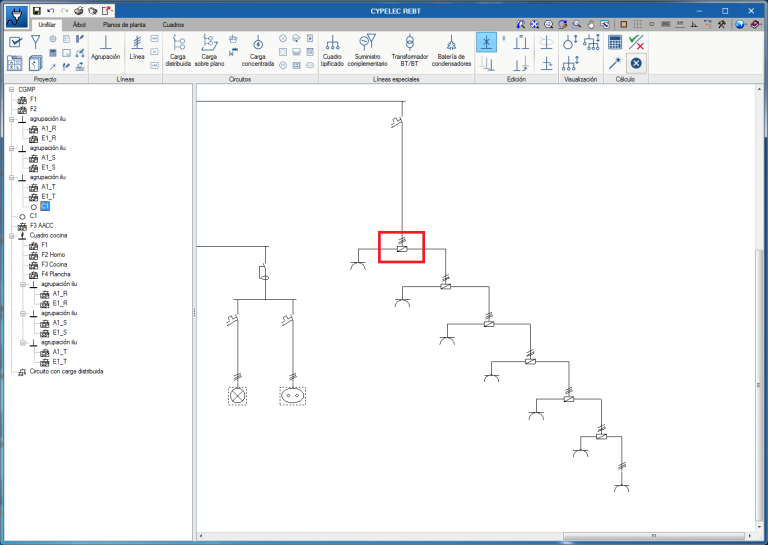Collapse the Cuadro cocina node
768x545 pixels.
point(11,236)
